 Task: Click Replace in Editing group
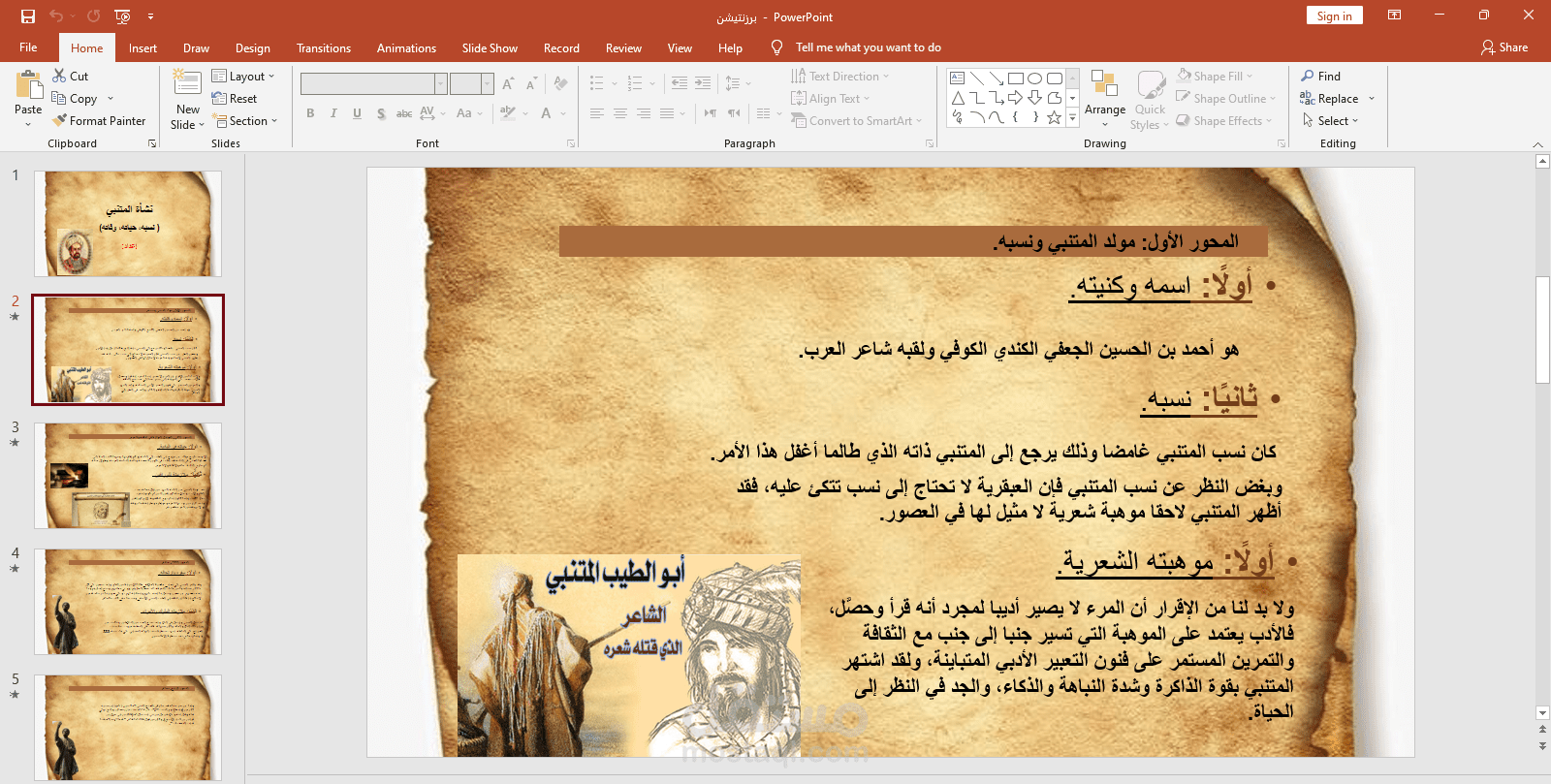(x=1329, y=98)
